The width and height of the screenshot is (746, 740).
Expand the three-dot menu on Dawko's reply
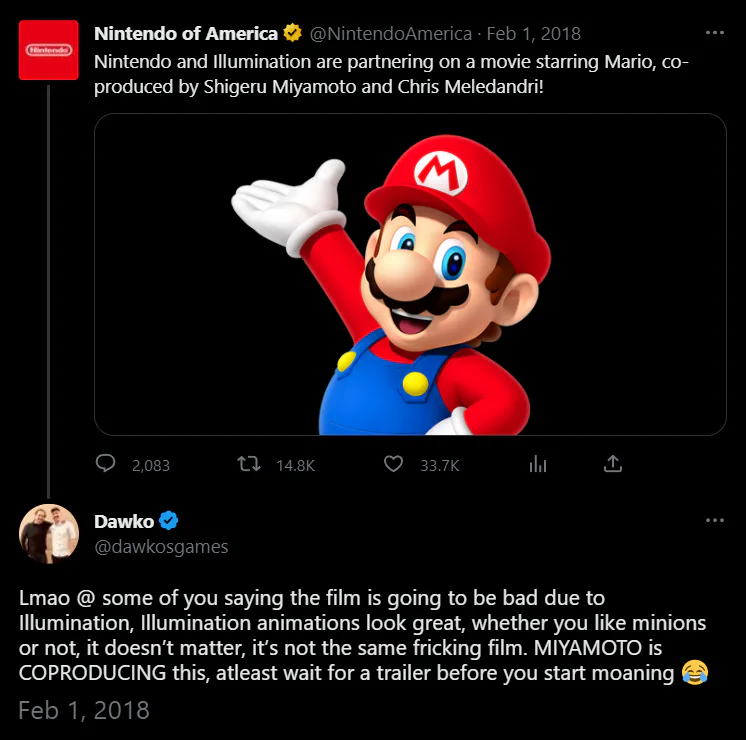click(714, 521)
